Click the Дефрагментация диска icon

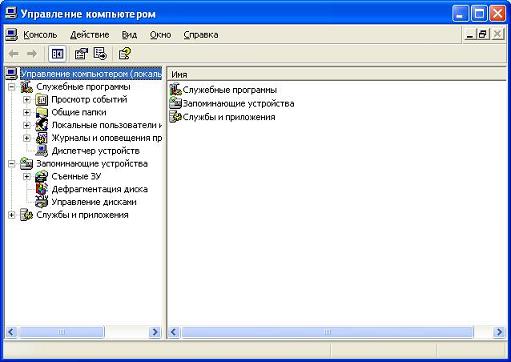pos(42,189)
